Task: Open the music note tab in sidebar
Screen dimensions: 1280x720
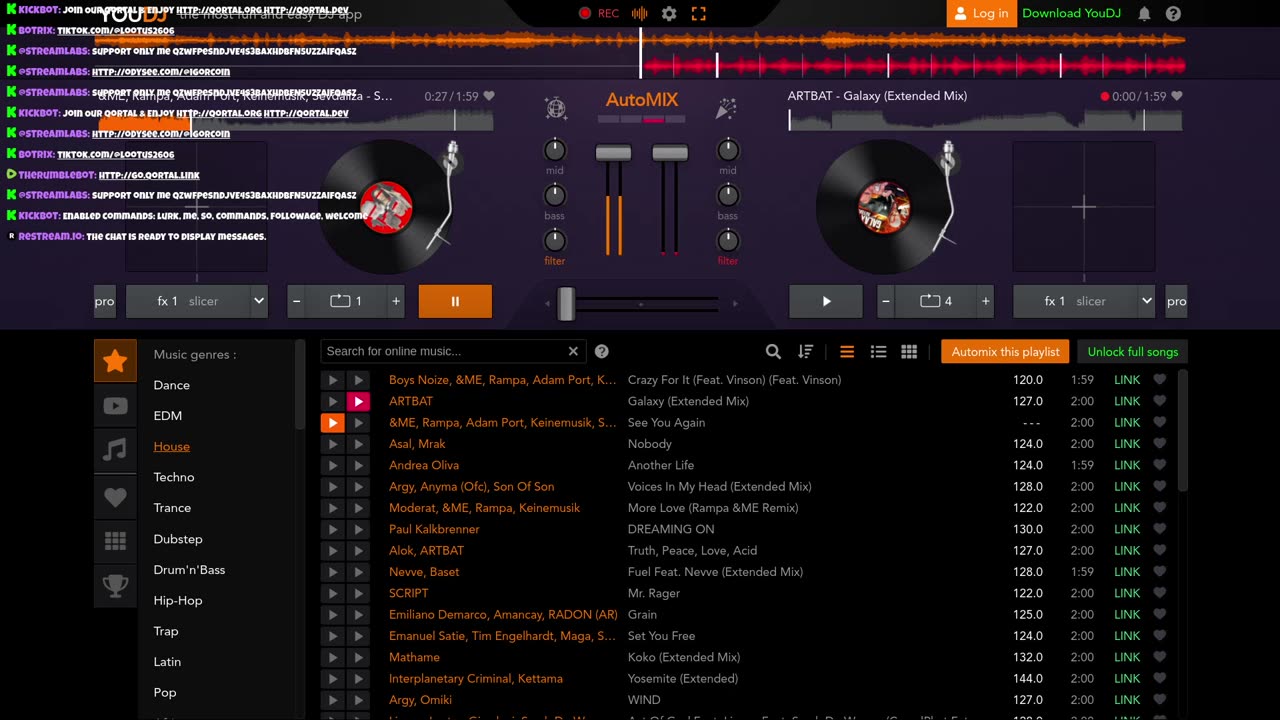Action: click(115, 450)
